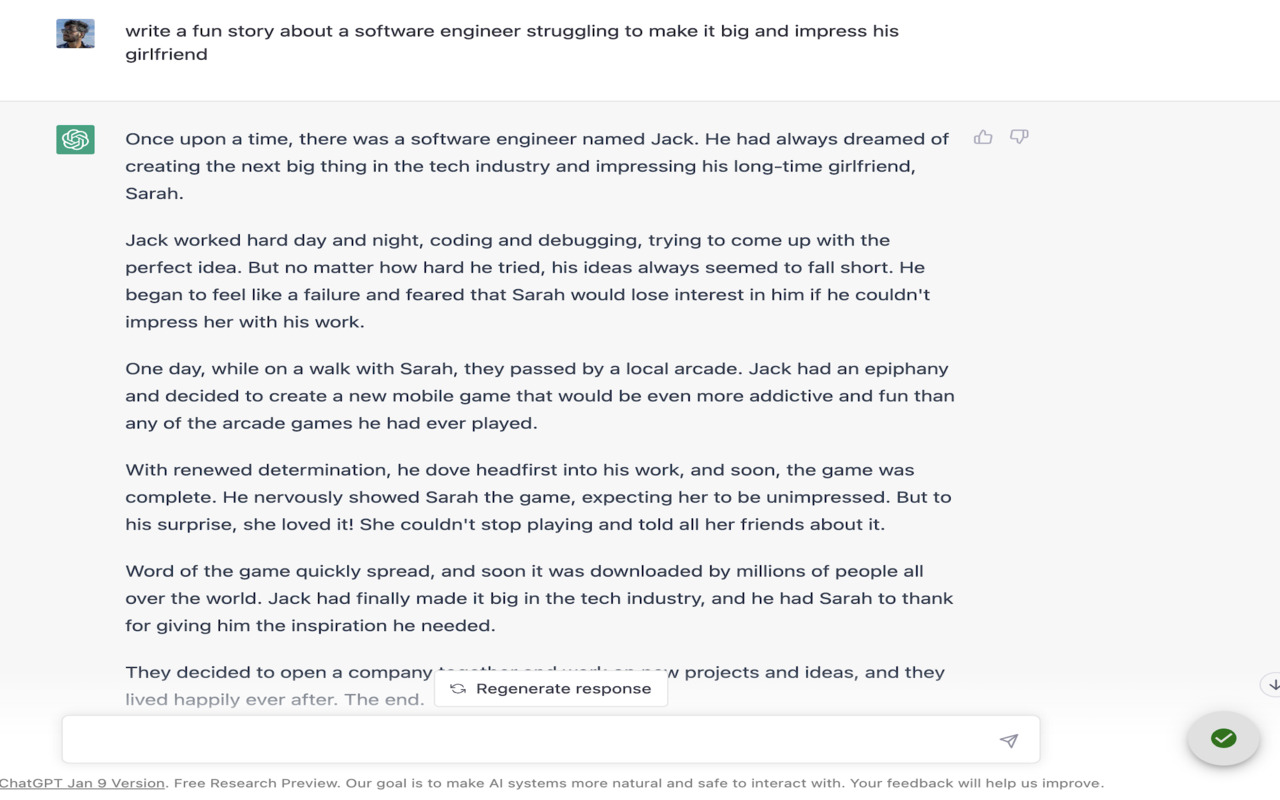The height and width of the screenshot is (800, 1280).
Task: Click the paragraph starting 'Word of the game'
Action: coord(538,598)
